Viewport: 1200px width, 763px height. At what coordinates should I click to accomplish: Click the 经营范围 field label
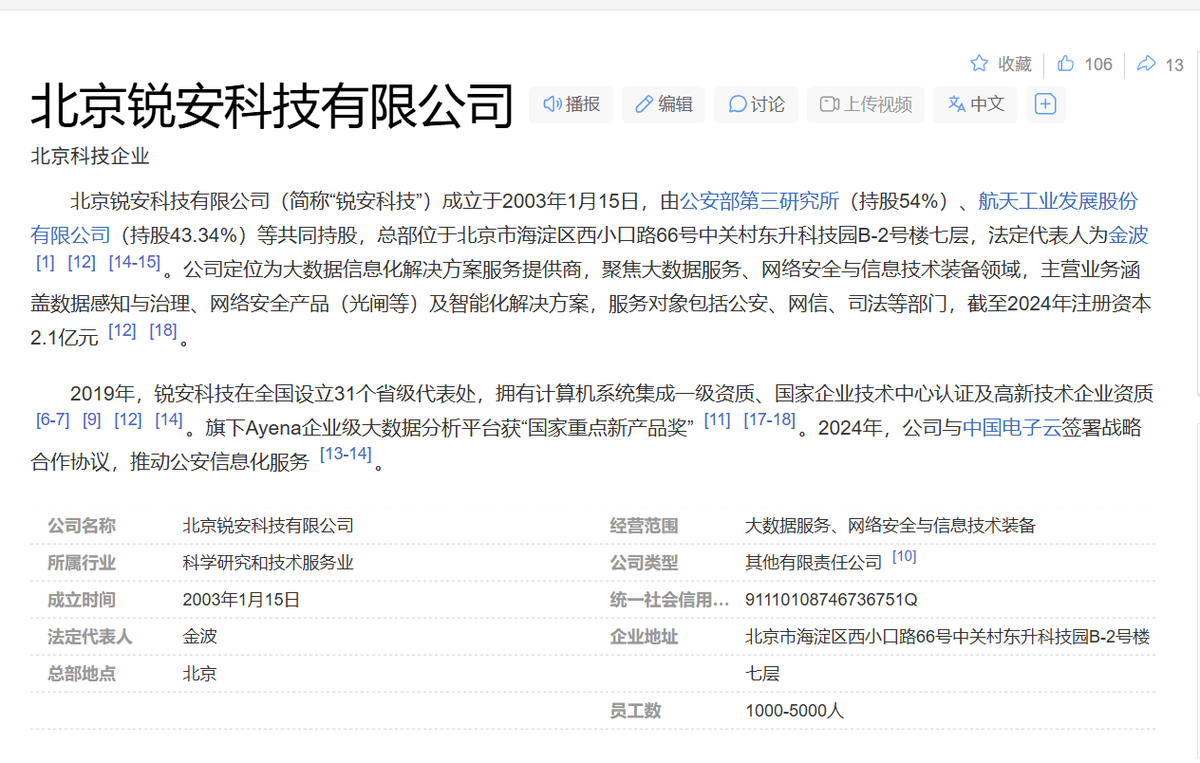pos(644,525)
